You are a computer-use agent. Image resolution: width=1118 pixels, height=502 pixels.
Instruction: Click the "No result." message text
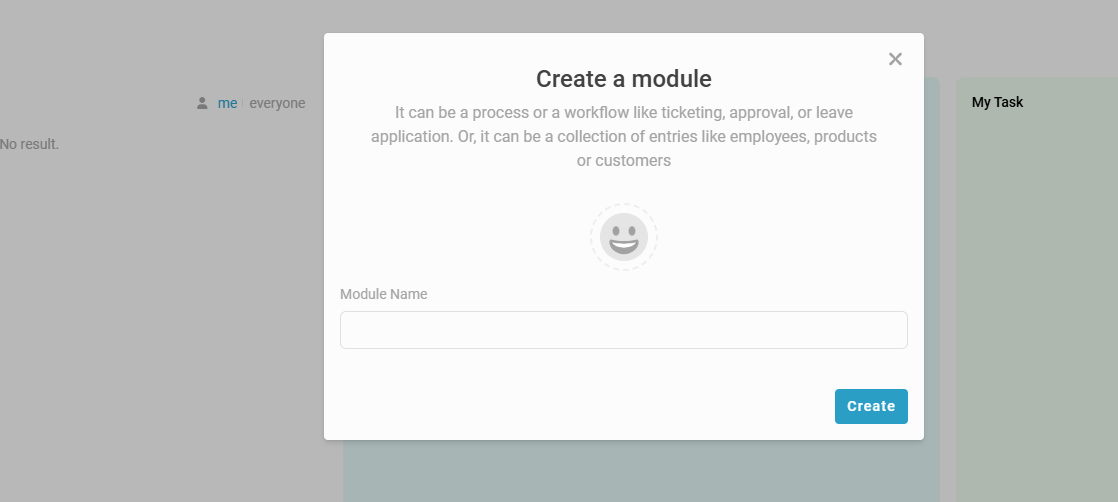pyautogui.click(x=30, y=144)
